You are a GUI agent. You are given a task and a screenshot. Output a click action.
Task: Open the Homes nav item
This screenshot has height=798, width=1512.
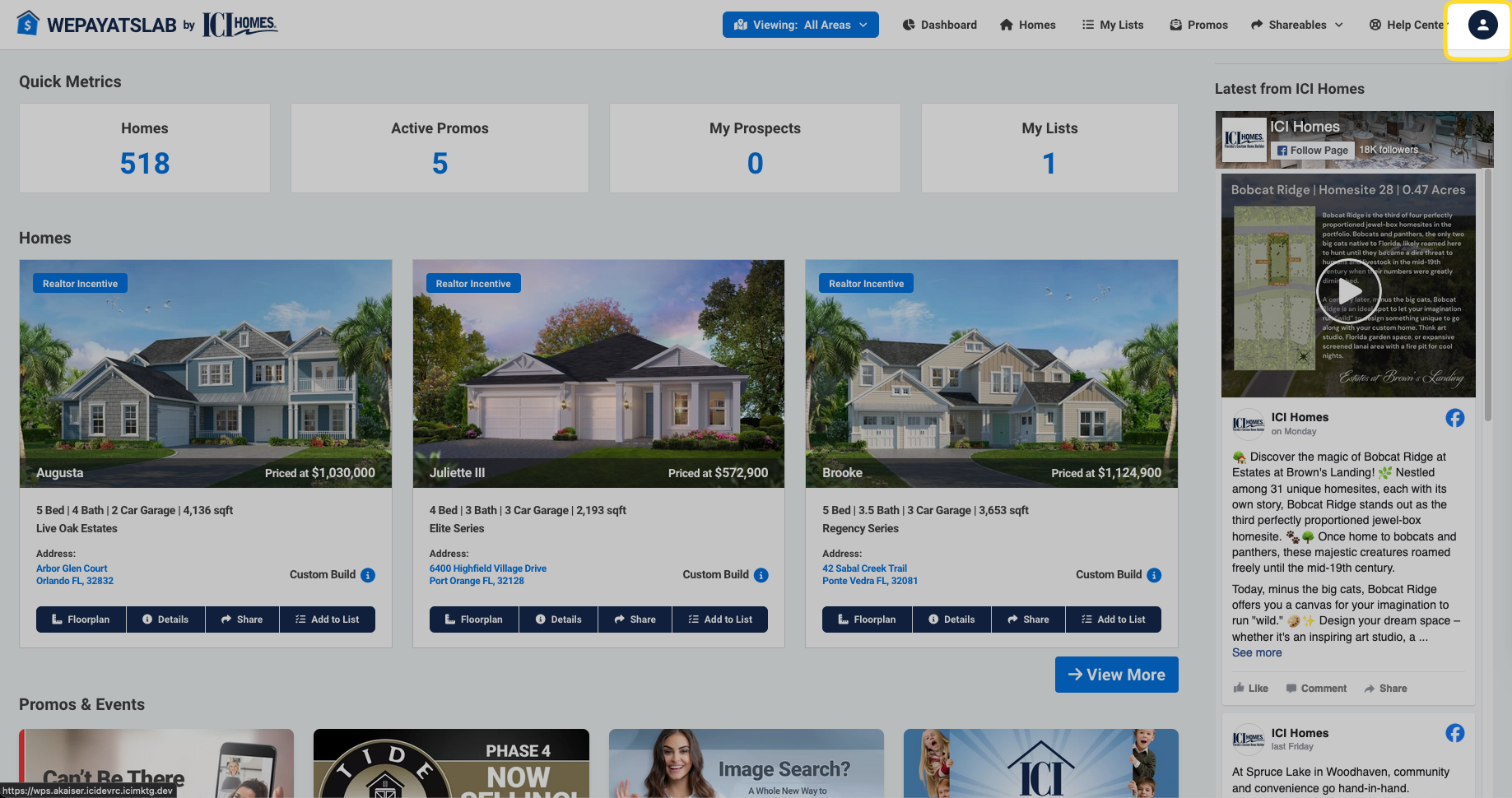tap(1028, 25)
